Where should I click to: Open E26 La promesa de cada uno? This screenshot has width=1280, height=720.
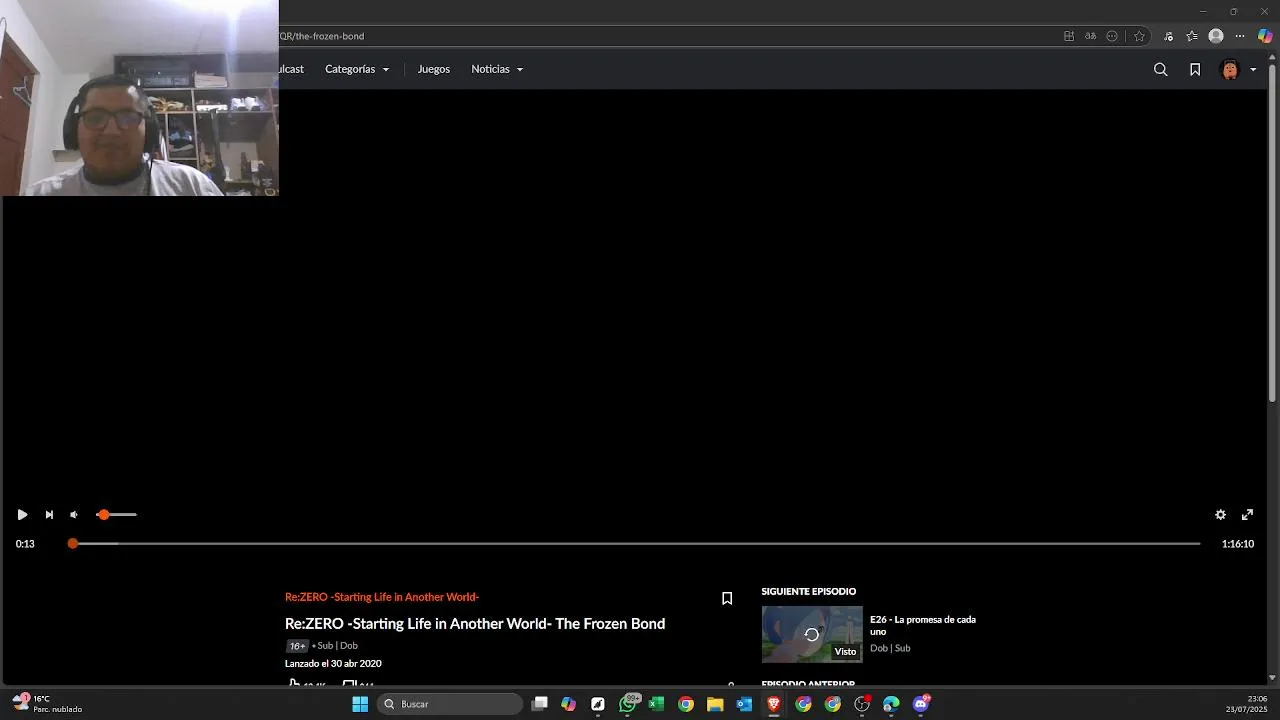(x=923, y=625)
